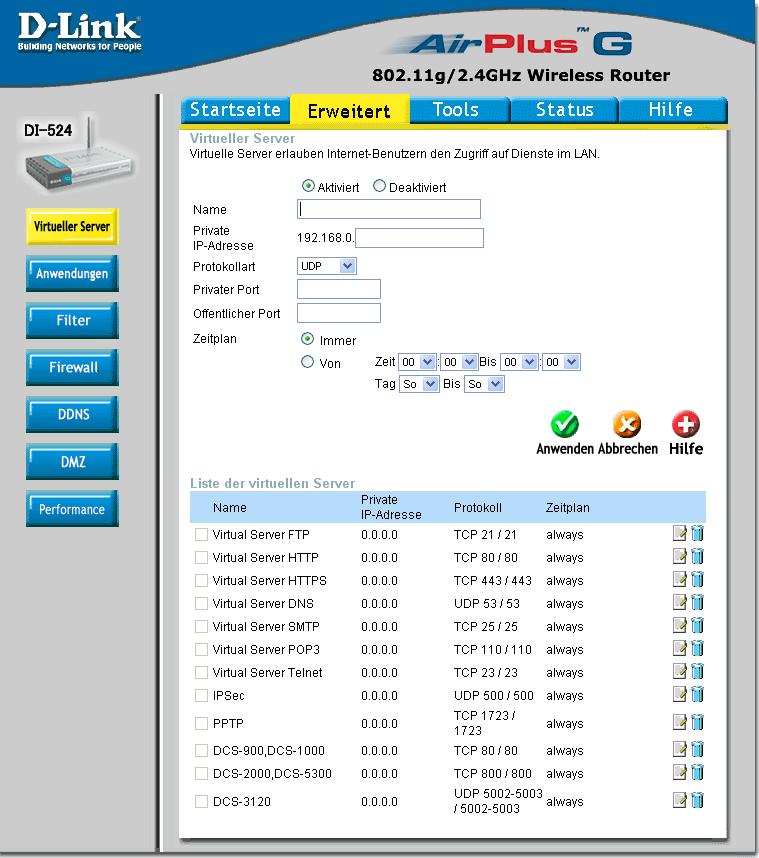The width and height of the screenshot is (759, 858).
Task: Delete the DCS-2000,DCS-5300 entry
Action: (697, 773)
